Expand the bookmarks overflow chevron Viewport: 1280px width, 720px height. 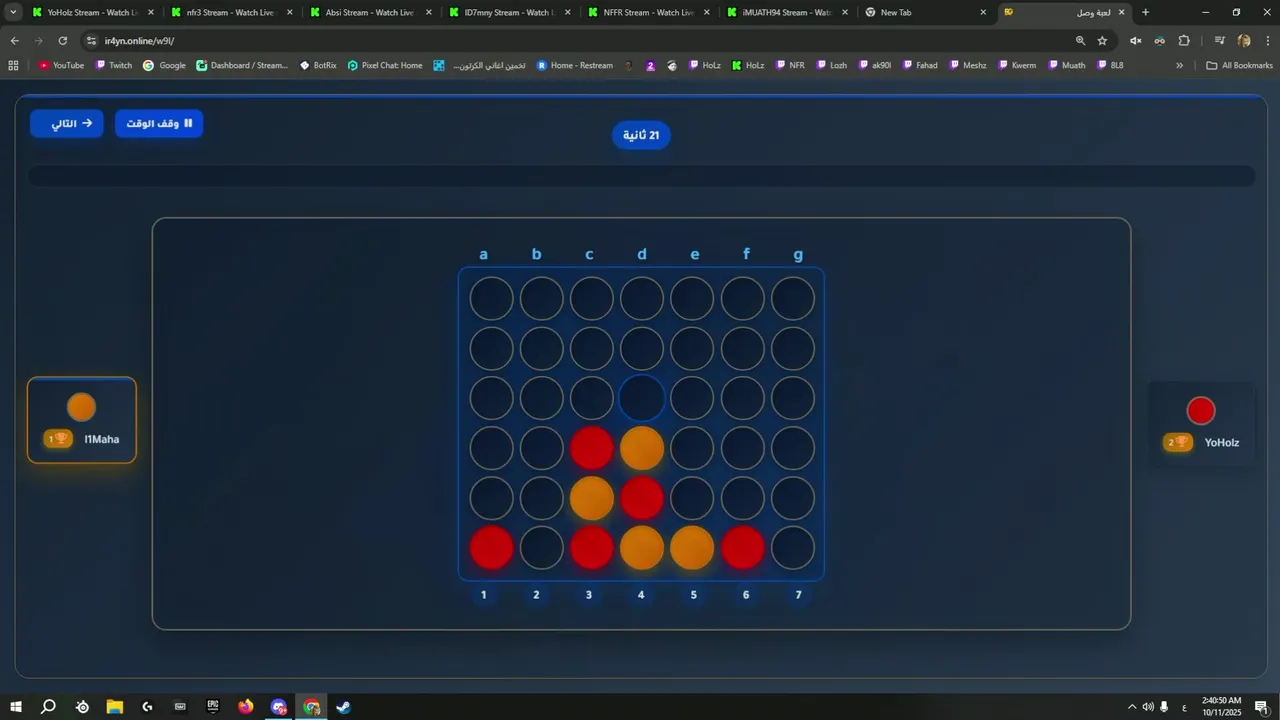pyautogui.click(x=1179, y=65)
